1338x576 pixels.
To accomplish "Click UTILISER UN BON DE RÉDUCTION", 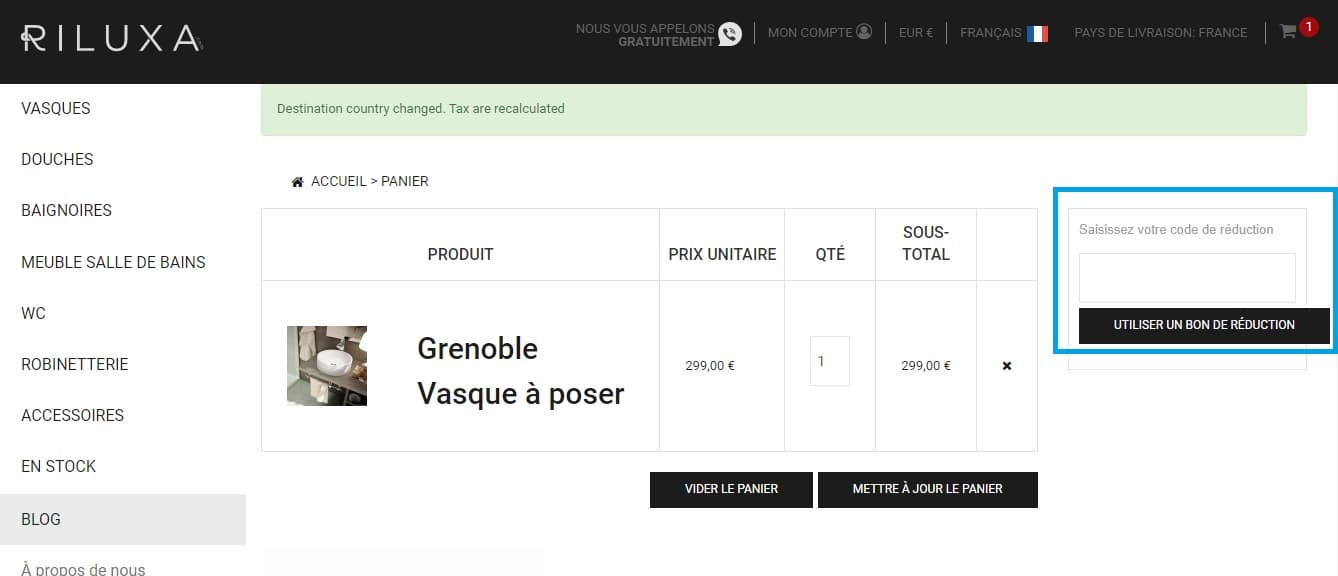I will pos(1203,325).
